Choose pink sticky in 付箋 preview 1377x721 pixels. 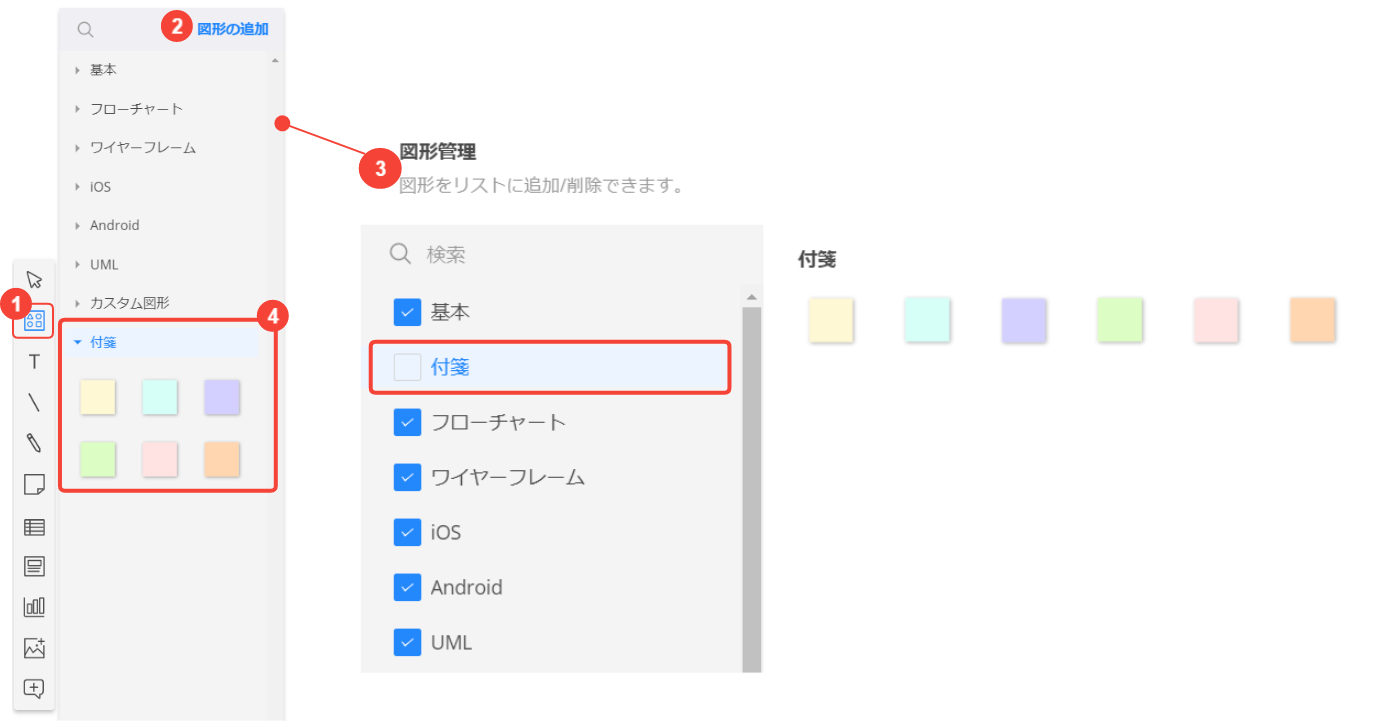(1216, 320)
